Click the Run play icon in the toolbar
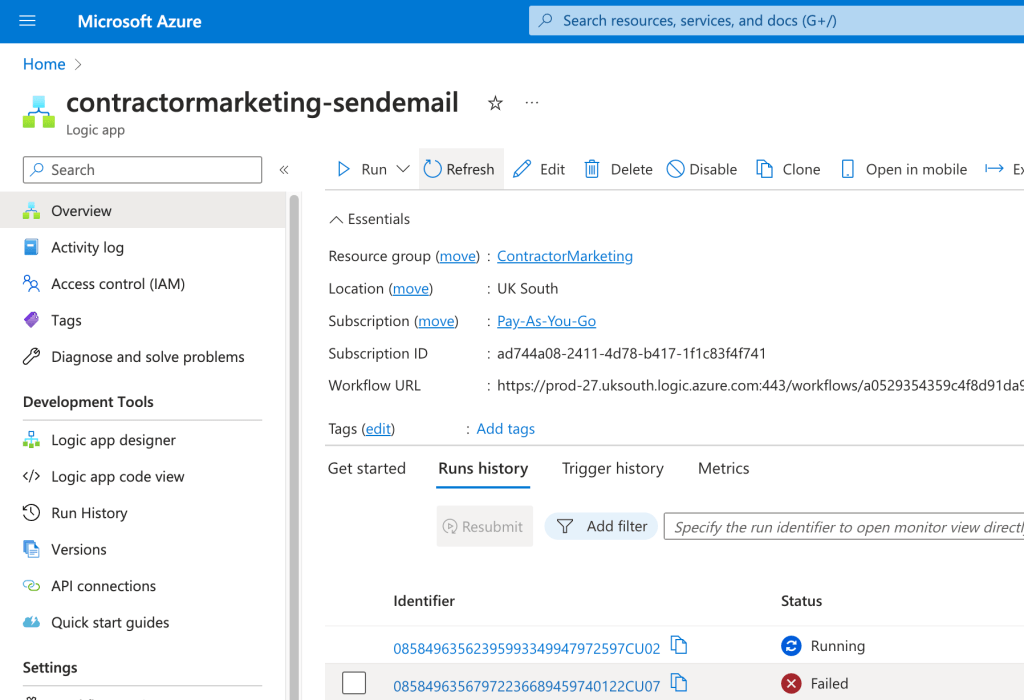 pyautogui.click(x=344, y=169)
